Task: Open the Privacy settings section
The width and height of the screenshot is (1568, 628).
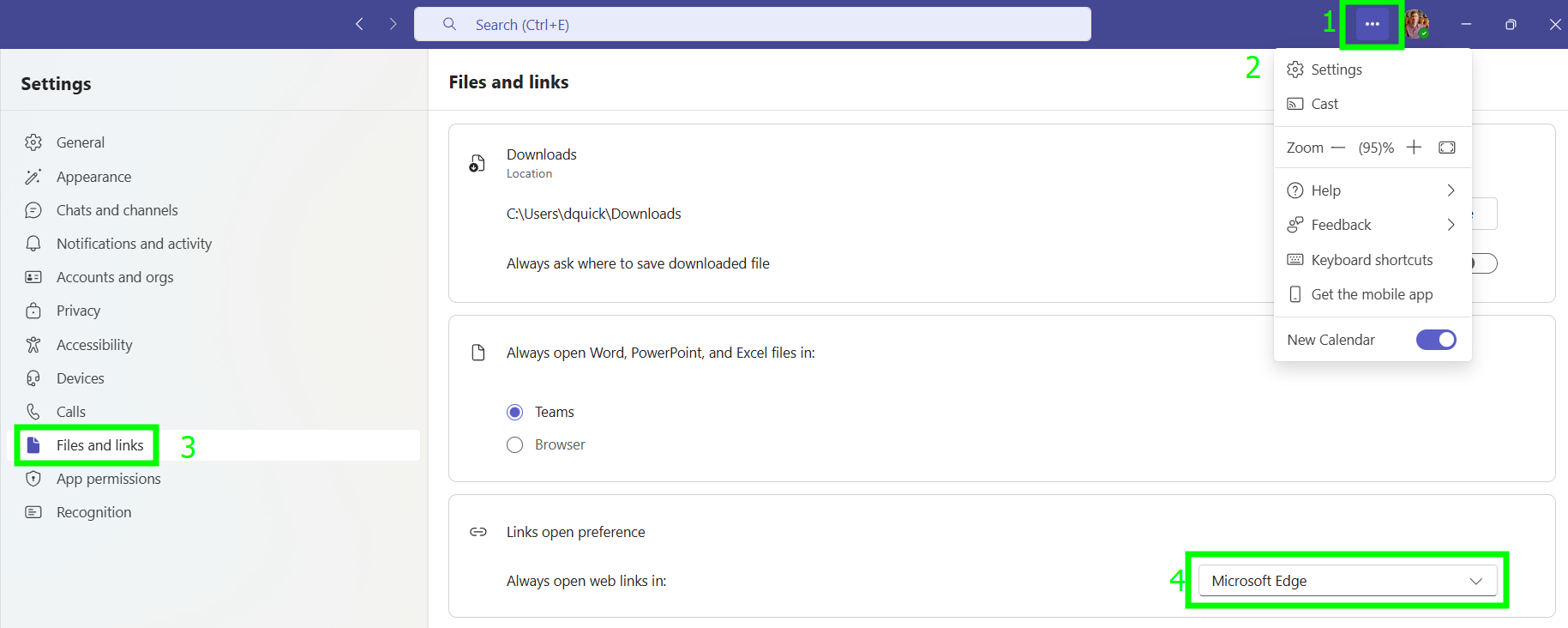Action: point(78,311)
